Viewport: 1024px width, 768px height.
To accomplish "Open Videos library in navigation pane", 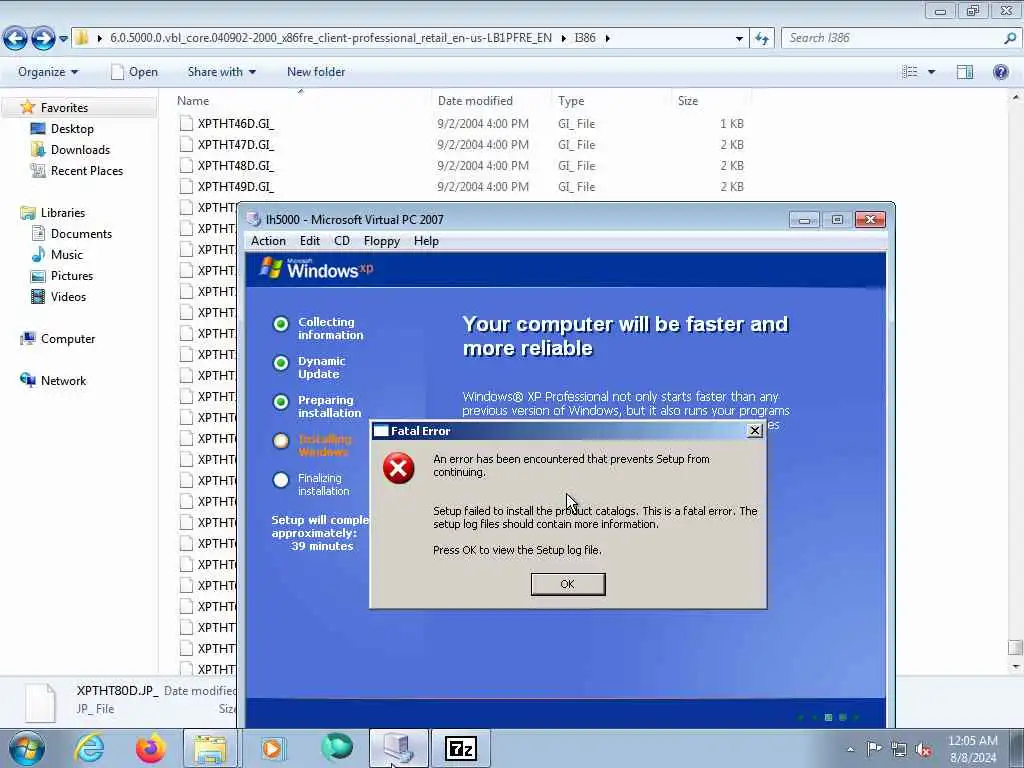I will [68, 296].
